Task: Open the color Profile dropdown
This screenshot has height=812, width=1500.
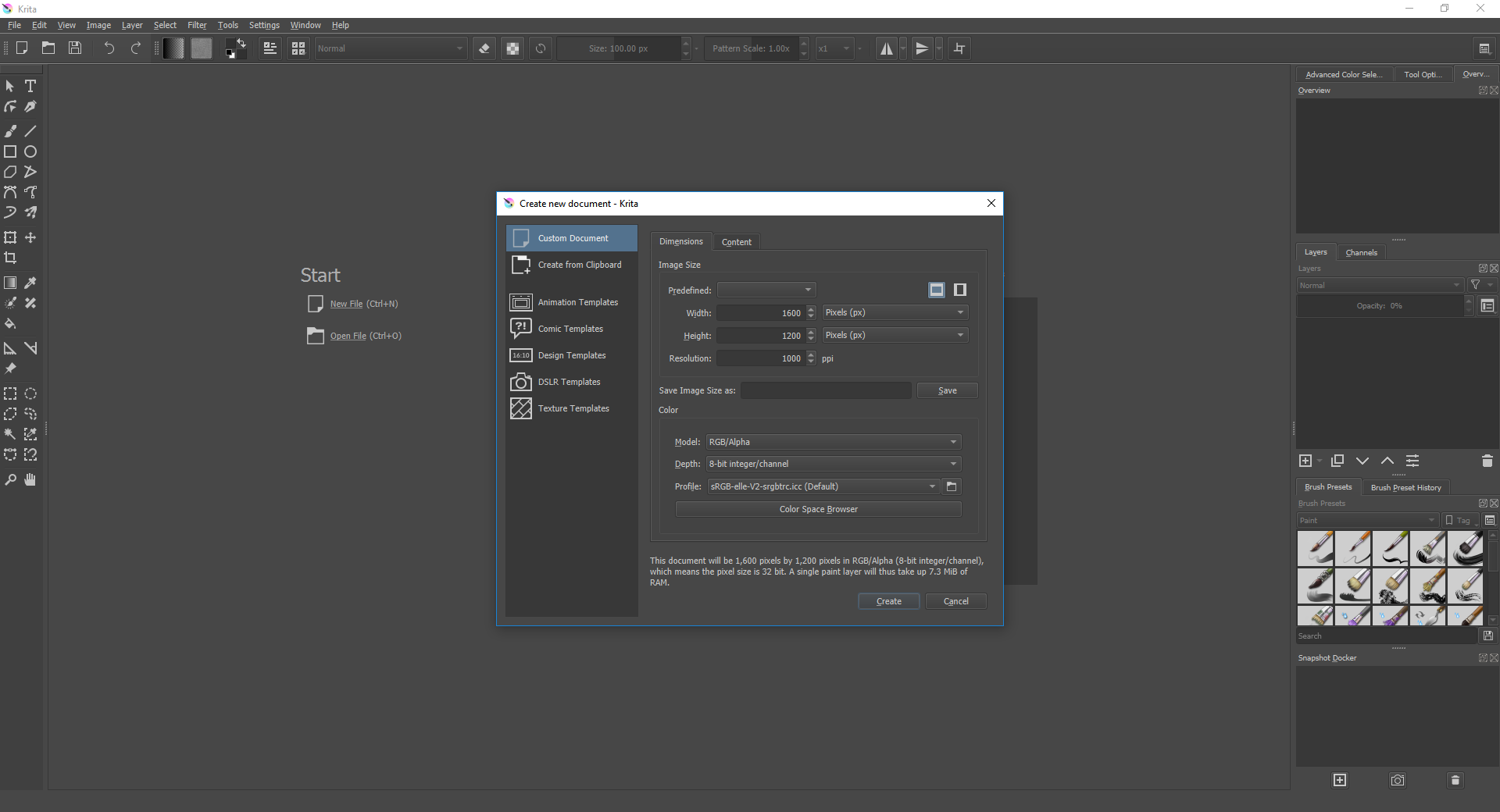Action: pos(823,486)
